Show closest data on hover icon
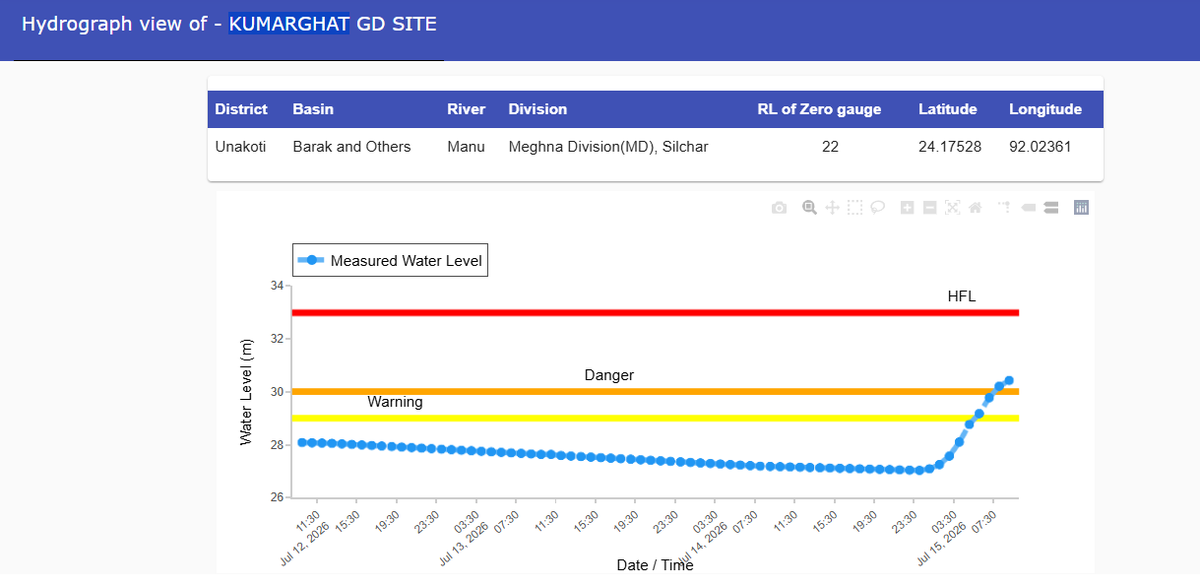This screenshot has width=1200, height=587. 1028,208
